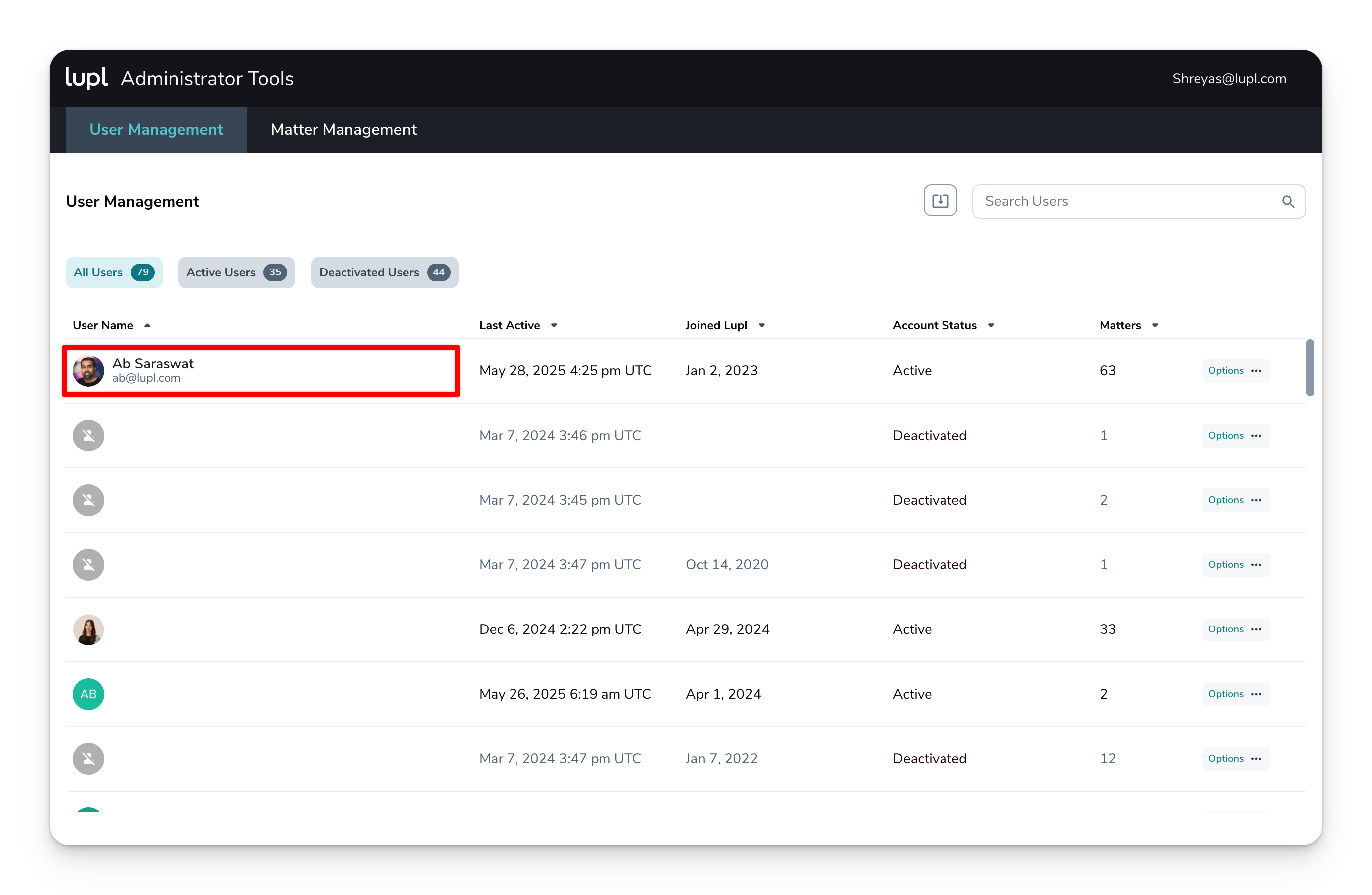Open Options for the 33 matters row
Viewport: 1372px width, 895px height.
click(x=1235, y=629)
